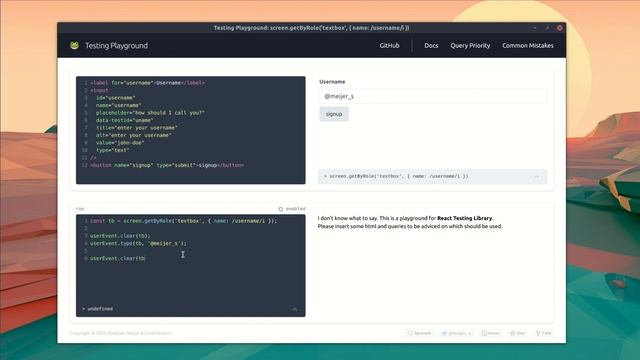Click the button name="signup" HTML line

167,165
